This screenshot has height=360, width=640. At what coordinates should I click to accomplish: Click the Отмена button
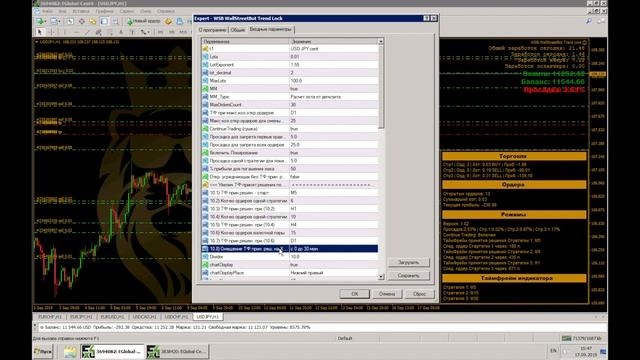[387, 294]
